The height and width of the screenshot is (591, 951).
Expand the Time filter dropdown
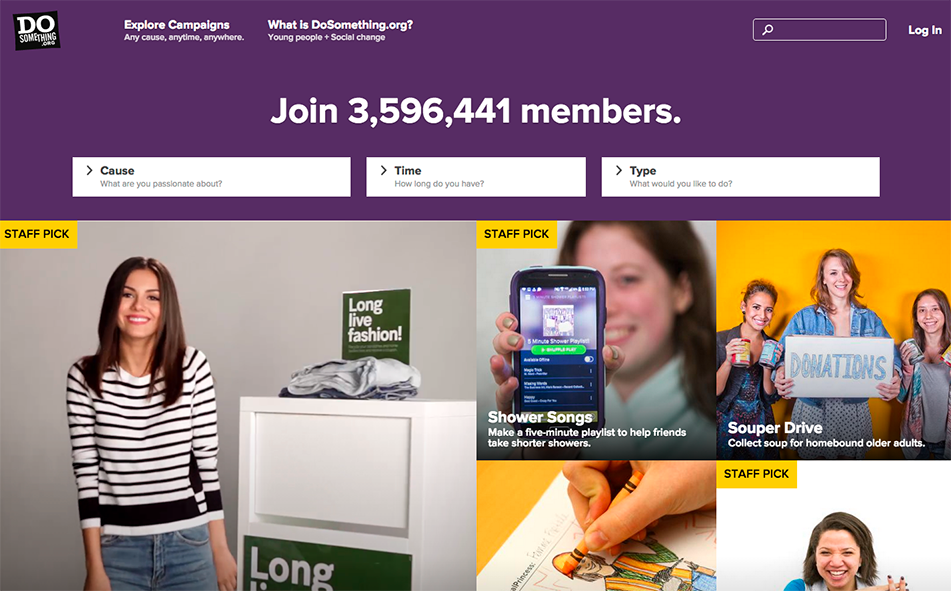click(476, 177)
